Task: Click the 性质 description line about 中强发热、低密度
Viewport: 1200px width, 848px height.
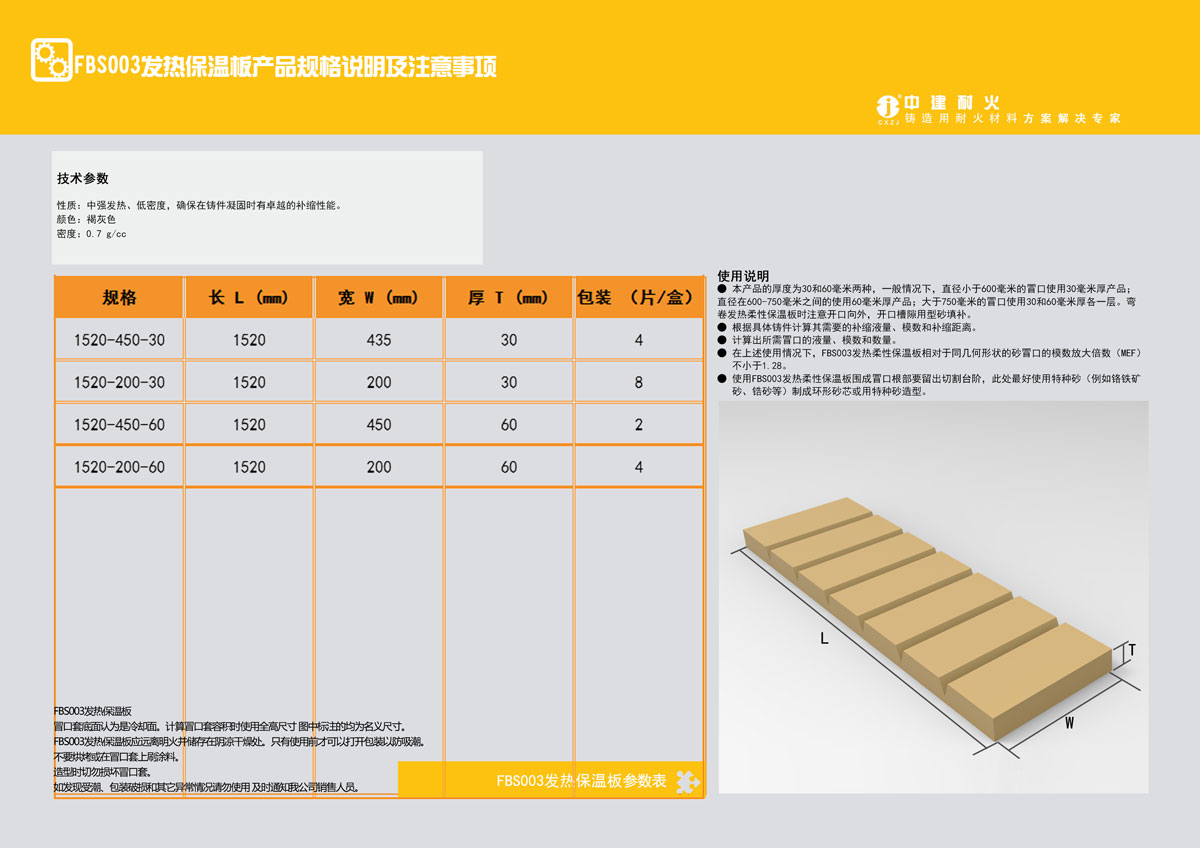Action: pos(200,205)
